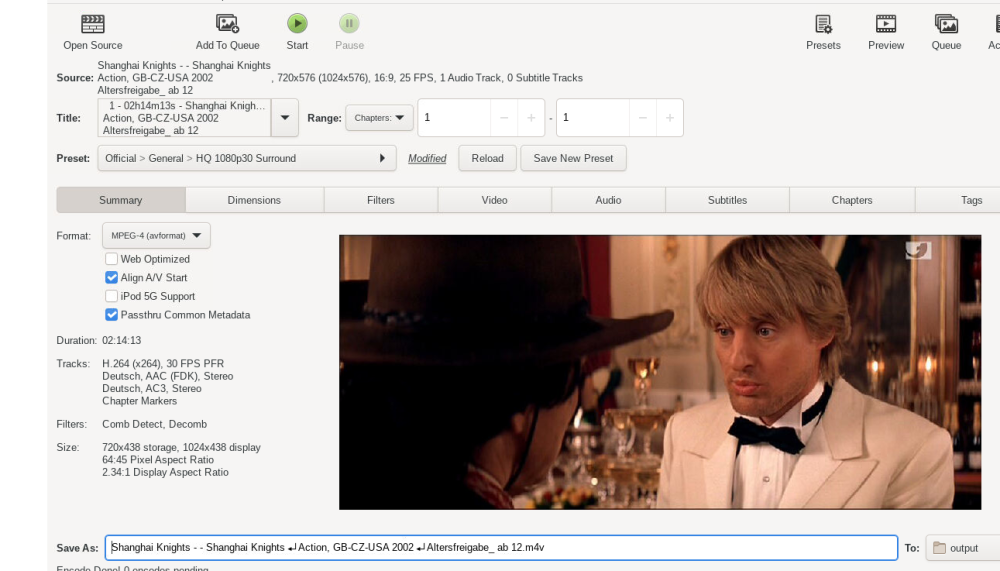Click 'H.264 (x264), 30 FPS PFR' track text
The width and height of the screenshot is (1000, 571).
(163, 364)
